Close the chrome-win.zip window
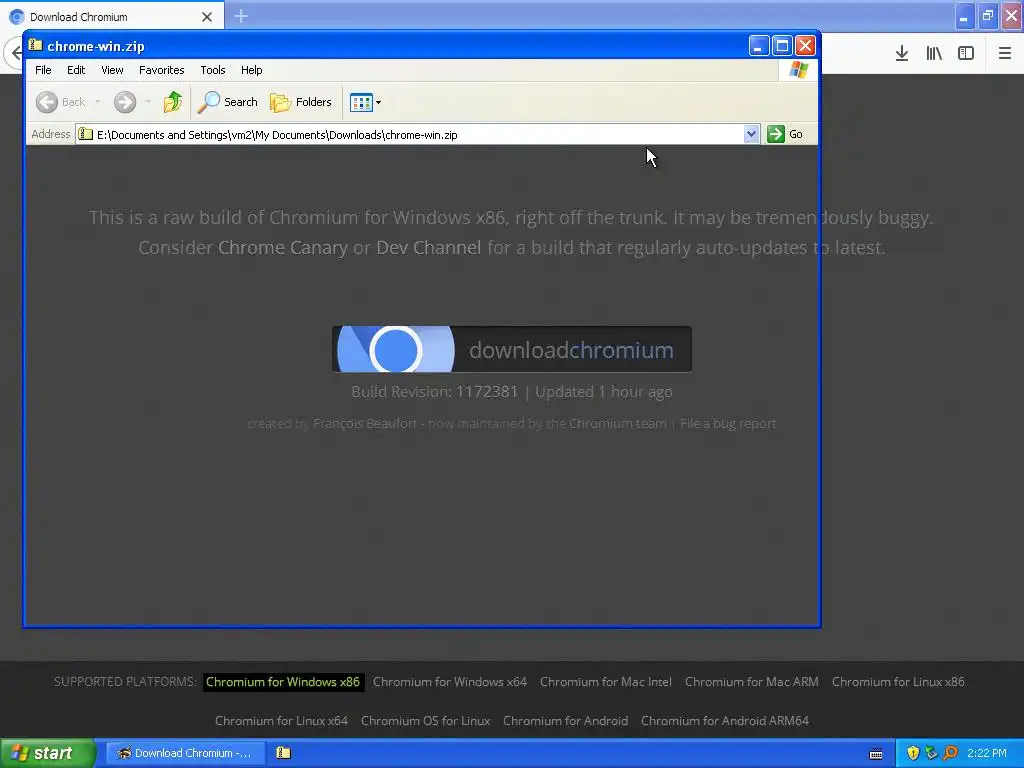This screenshot has width=1024, height=768. [805, 46]
